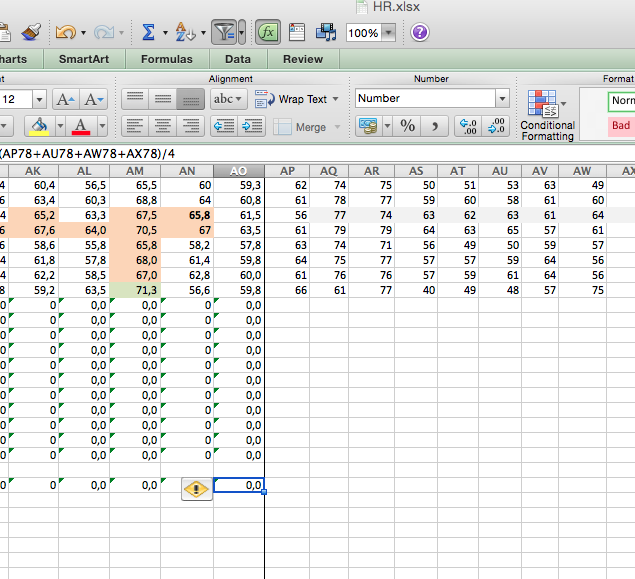Align text left in cell

pyautogui.click(x=135, y=126)
